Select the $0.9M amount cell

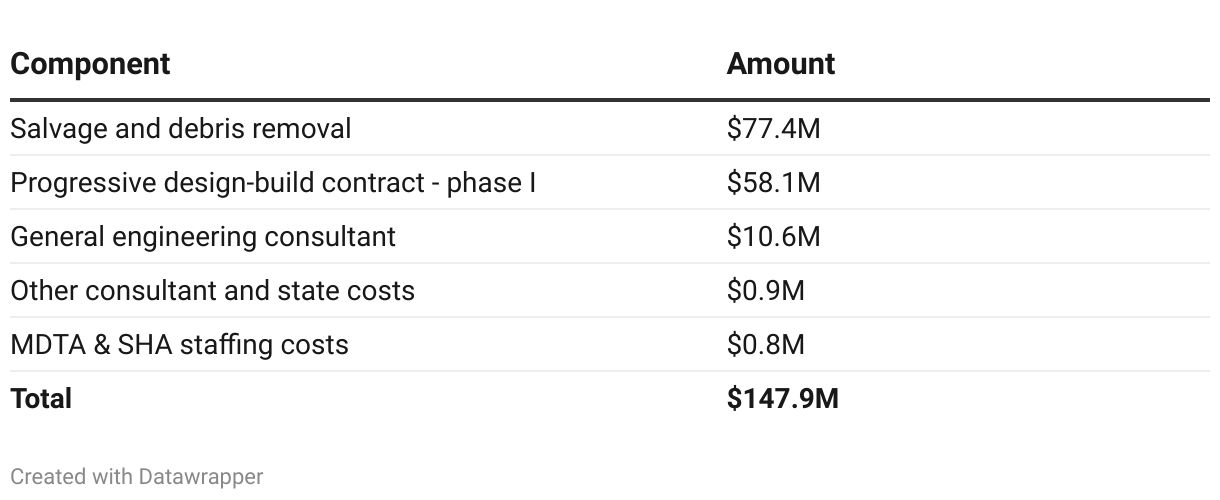click(765, 291)
